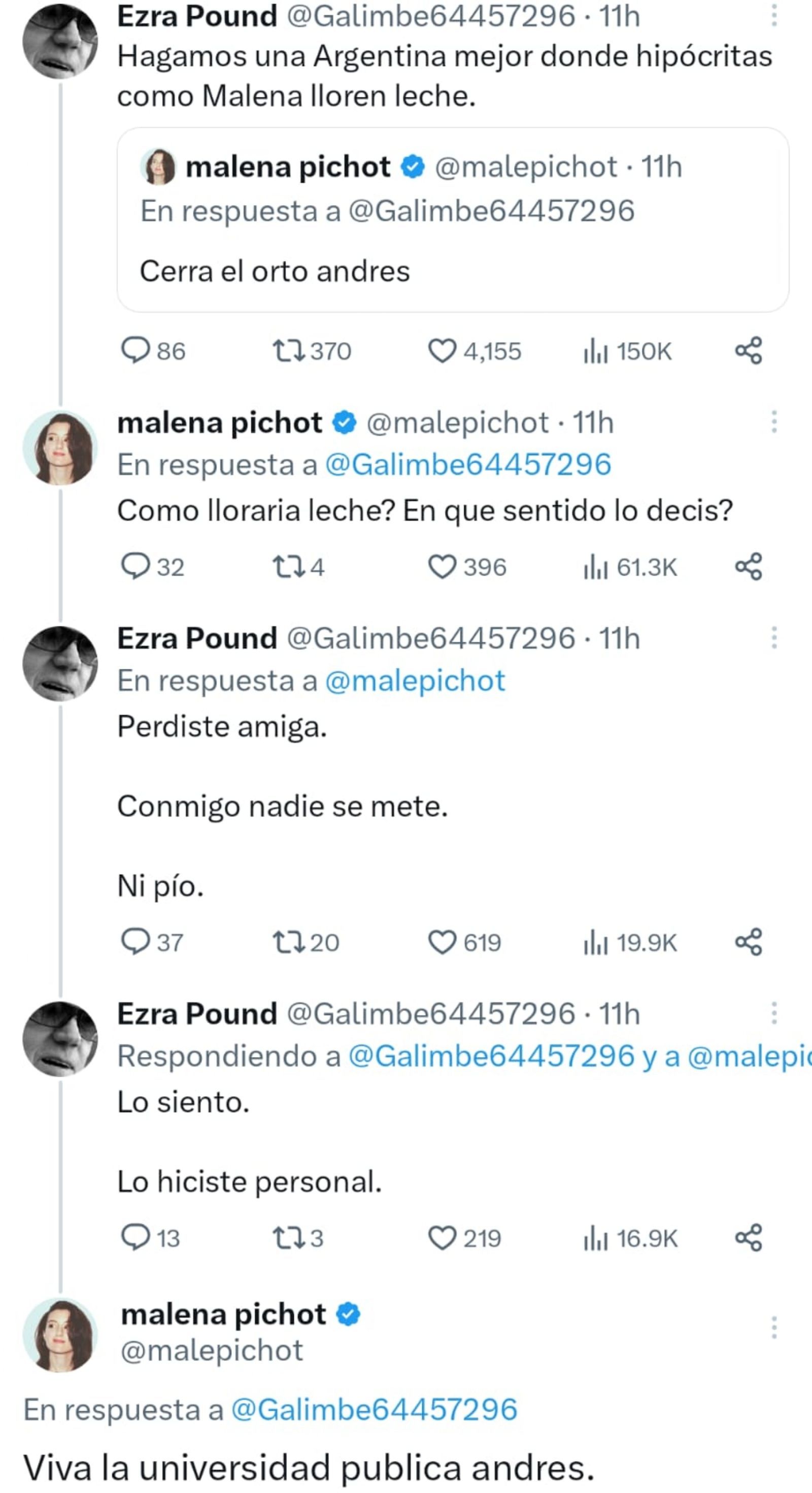812x1493 pixels.
Task: Open more options on the first Ezra Pound tweet
Action: pyautogui.click(x=774, y=16)
